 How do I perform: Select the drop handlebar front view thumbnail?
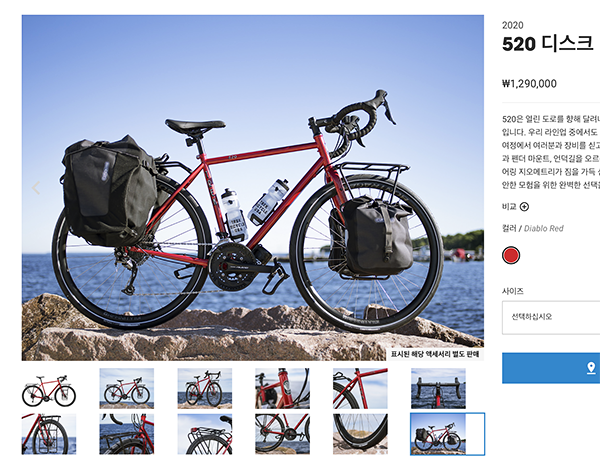438,388
